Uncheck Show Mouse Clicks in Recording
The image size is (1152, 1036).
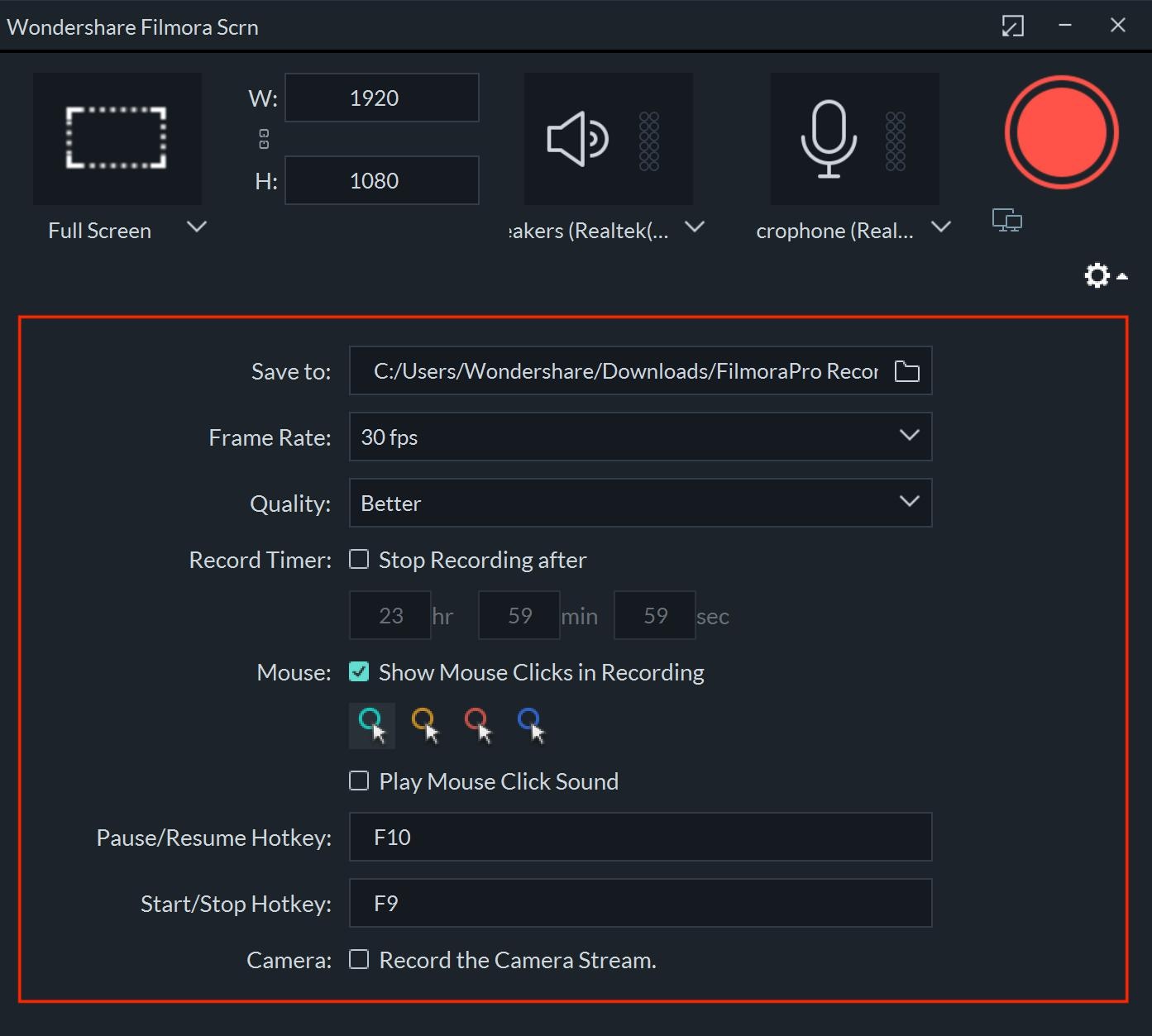[359, 671]
